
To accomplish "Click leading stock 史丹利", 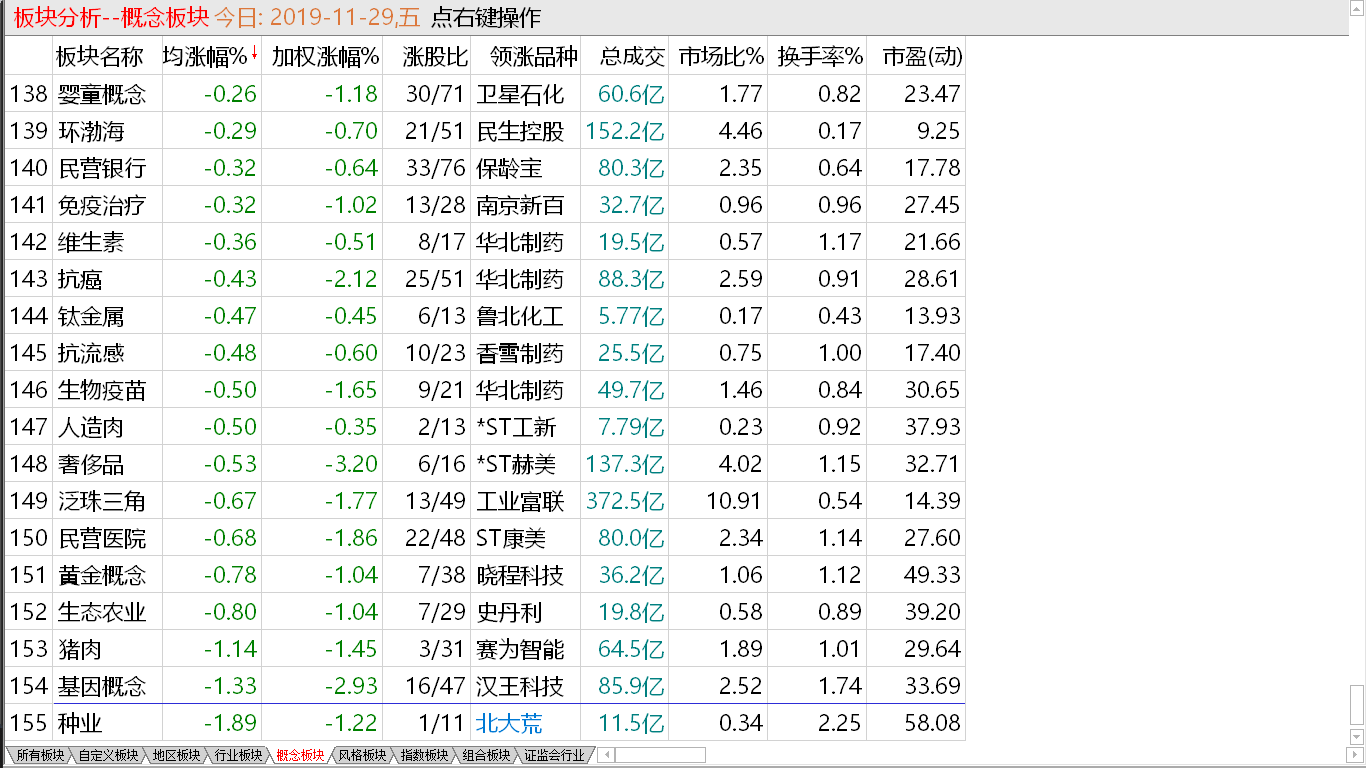I will coord(510,612).
